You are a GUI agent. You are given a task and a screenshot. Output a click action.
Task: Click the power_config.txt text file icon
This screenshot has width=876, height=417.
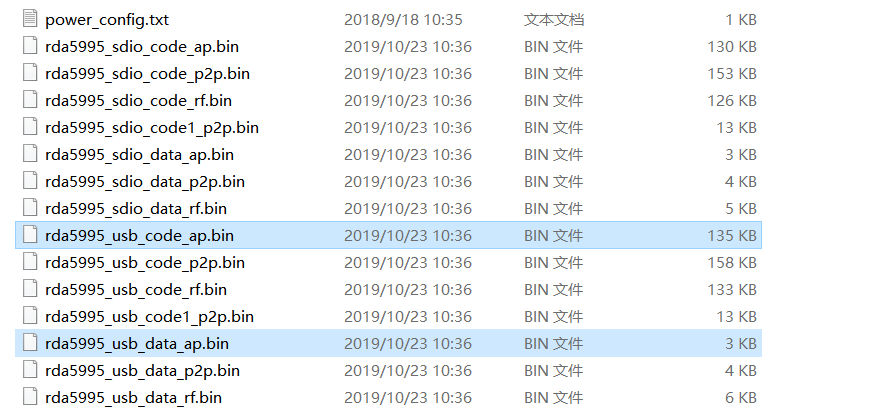(30, 20)
